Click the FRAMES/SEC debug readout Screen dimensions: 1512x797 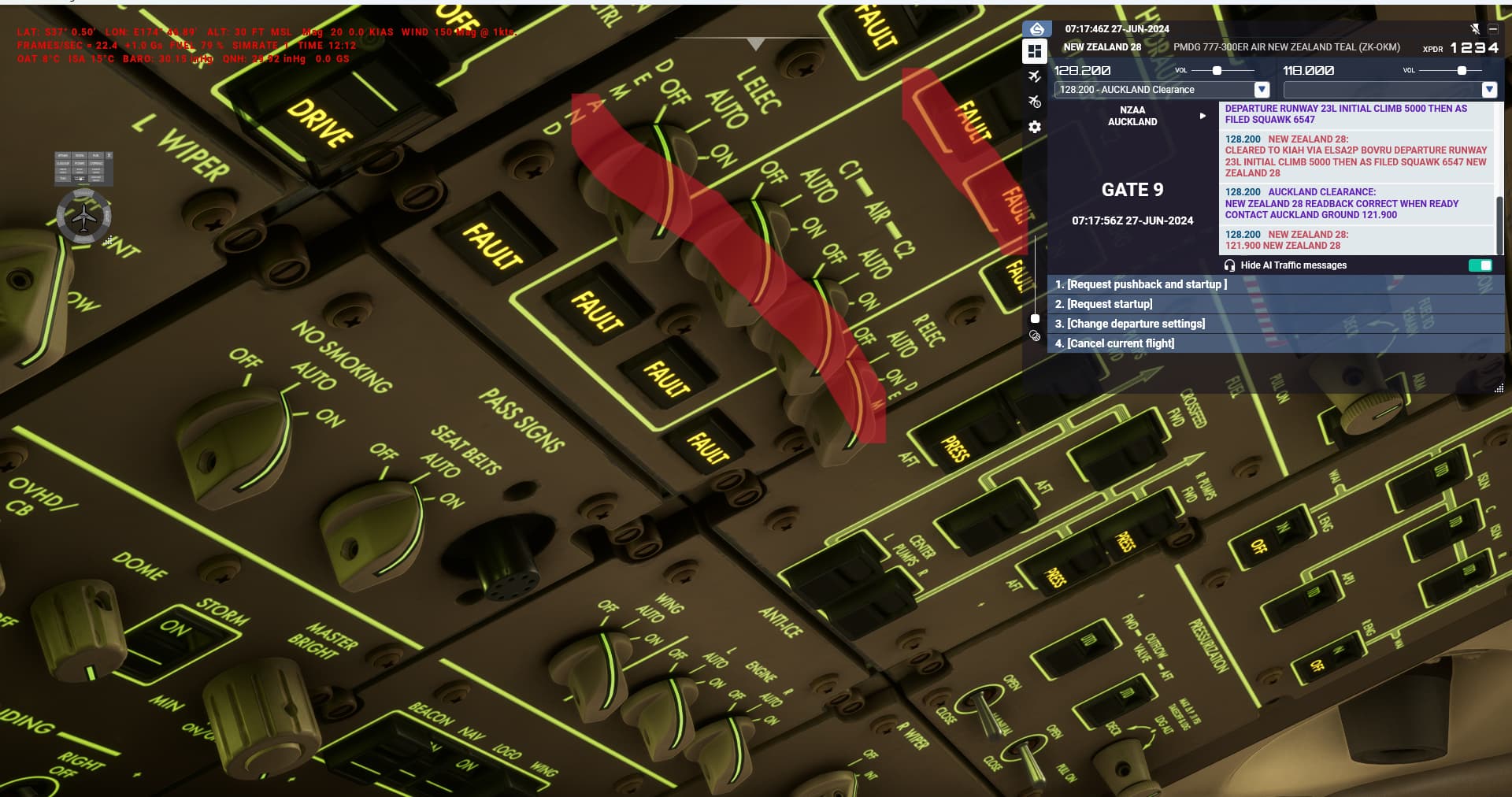(187, 46)
